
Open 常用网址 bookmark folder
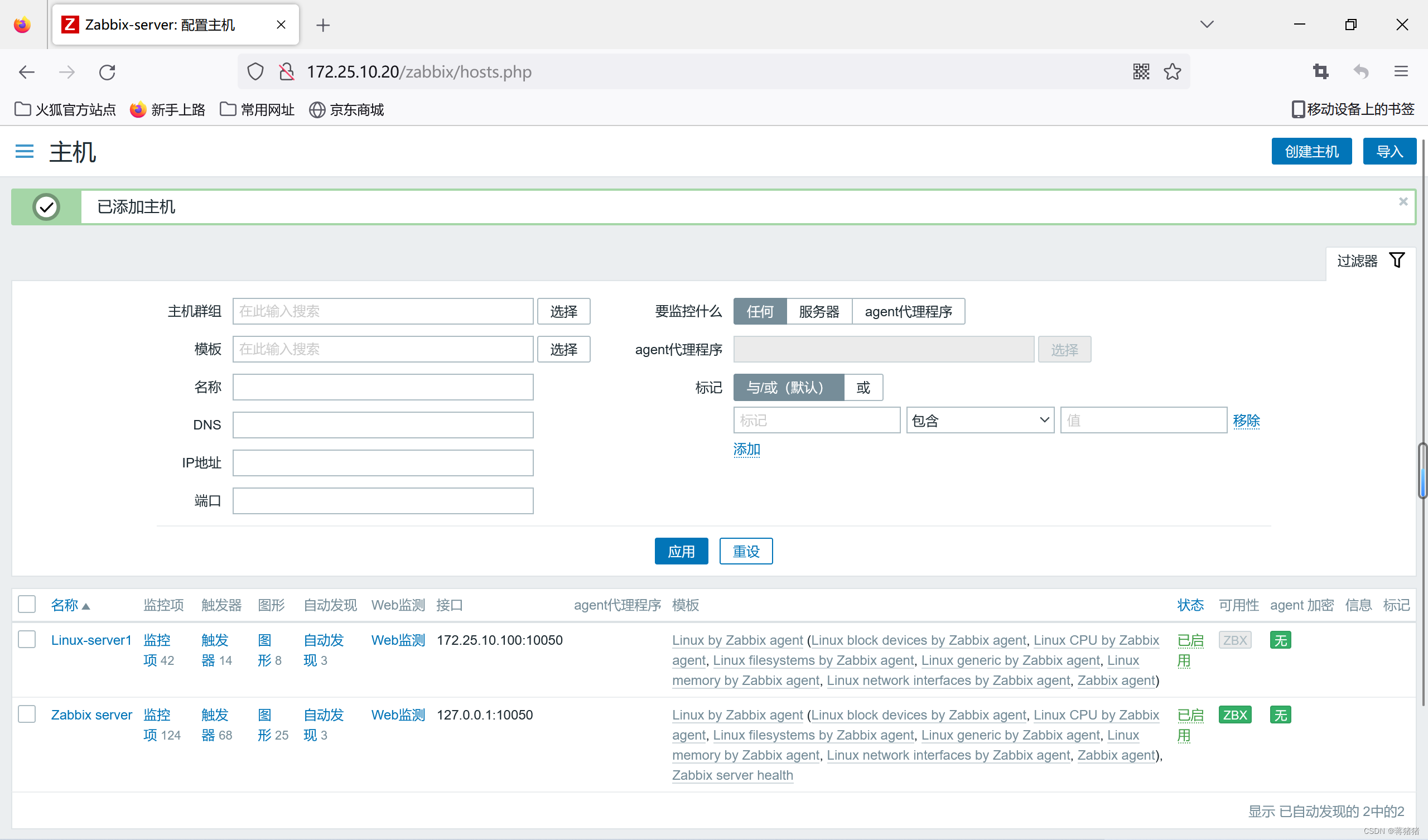pyautogui.click(x=257, y=109)
